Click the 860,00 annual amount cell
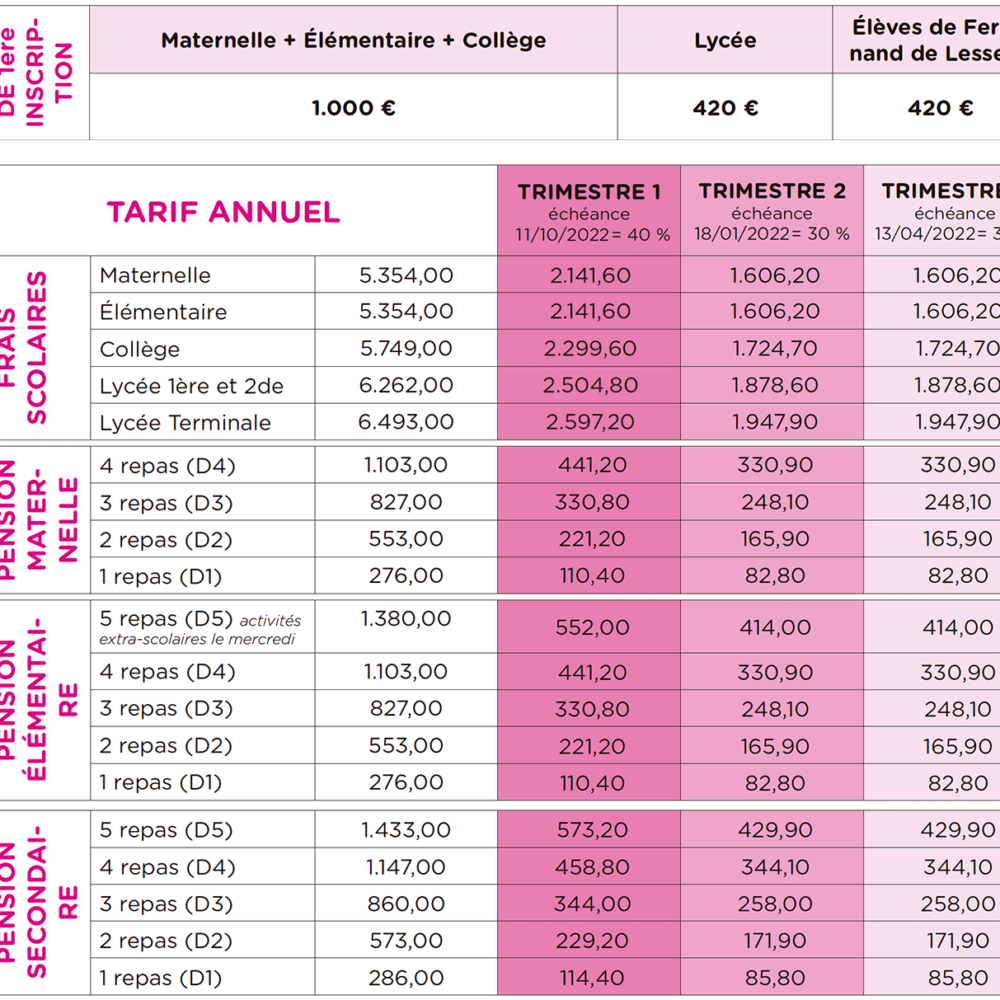 click(x=405, y=904)
